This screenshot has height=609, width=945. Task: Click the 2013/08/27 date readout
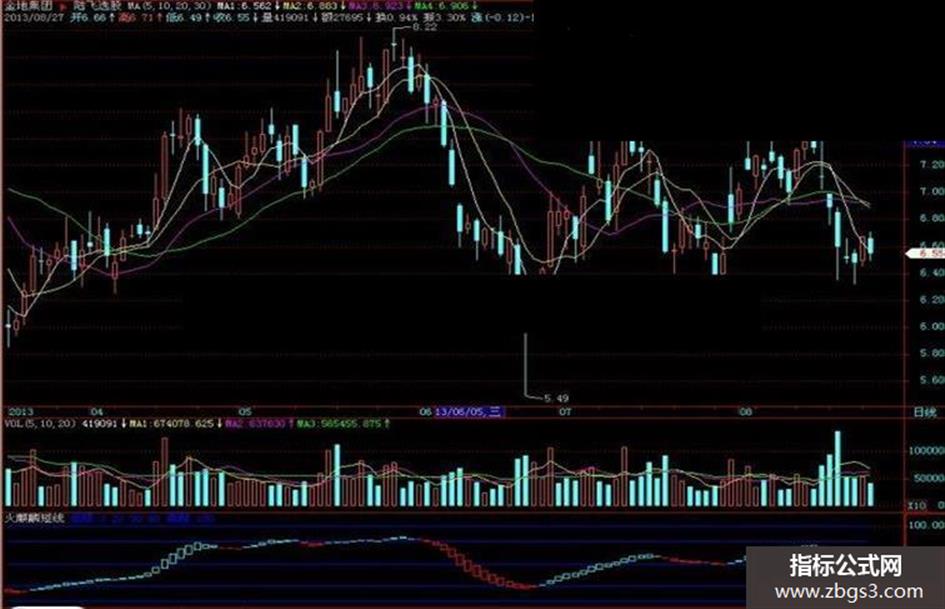(x=34, y=17)
